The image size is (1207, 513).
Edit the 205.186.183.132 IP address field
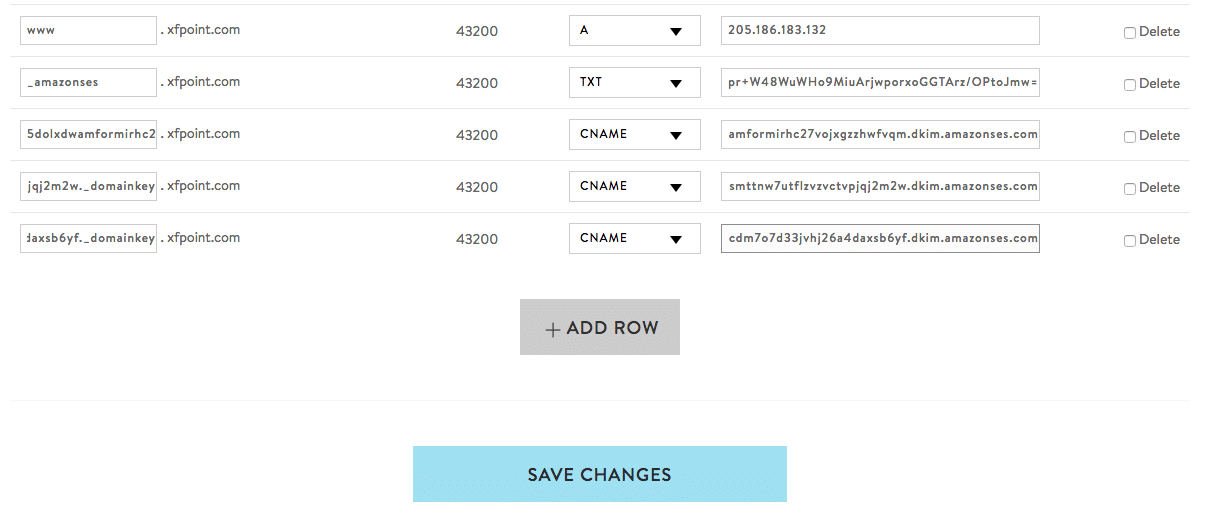coord(880,30)
